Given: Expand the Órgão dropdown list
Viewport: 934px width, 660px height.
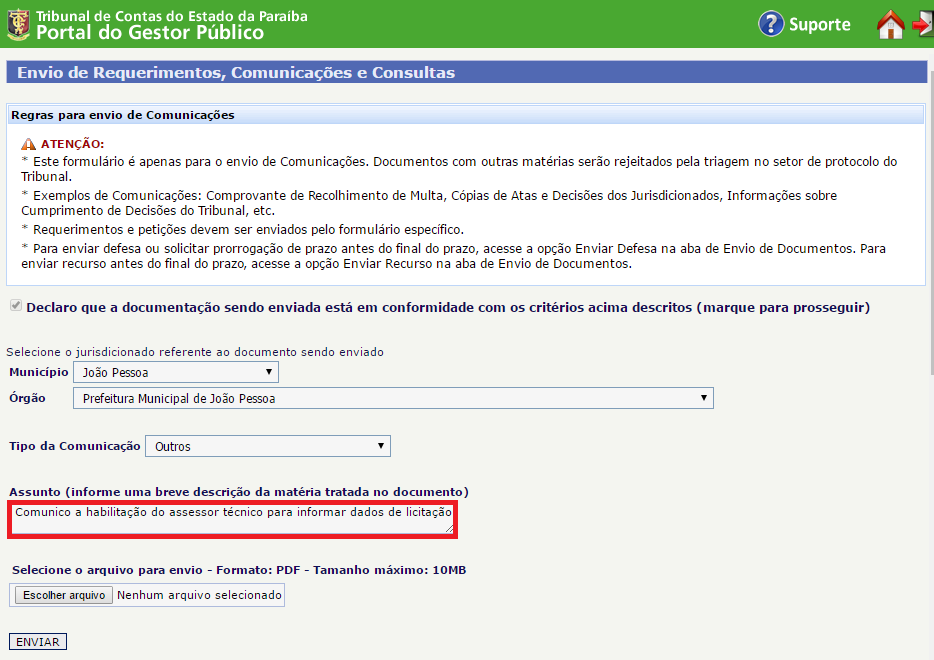Looking at the screenshot, I should (x=393, y=398).
